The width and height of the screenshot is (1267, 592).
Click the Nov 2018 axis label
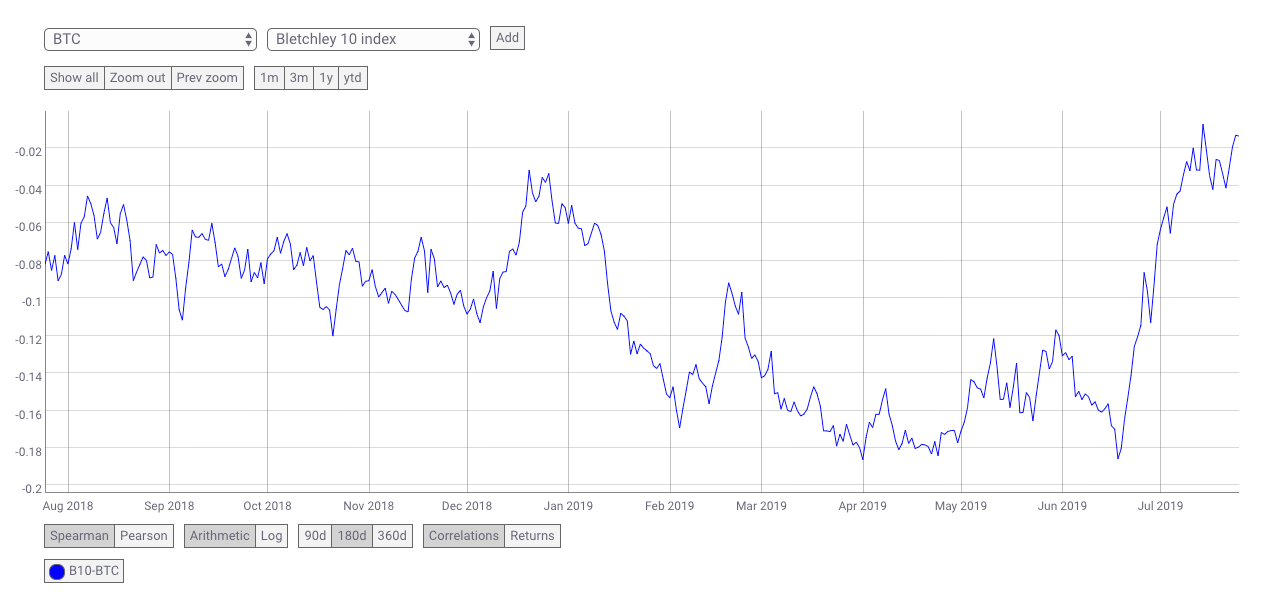tap(368, 506)
